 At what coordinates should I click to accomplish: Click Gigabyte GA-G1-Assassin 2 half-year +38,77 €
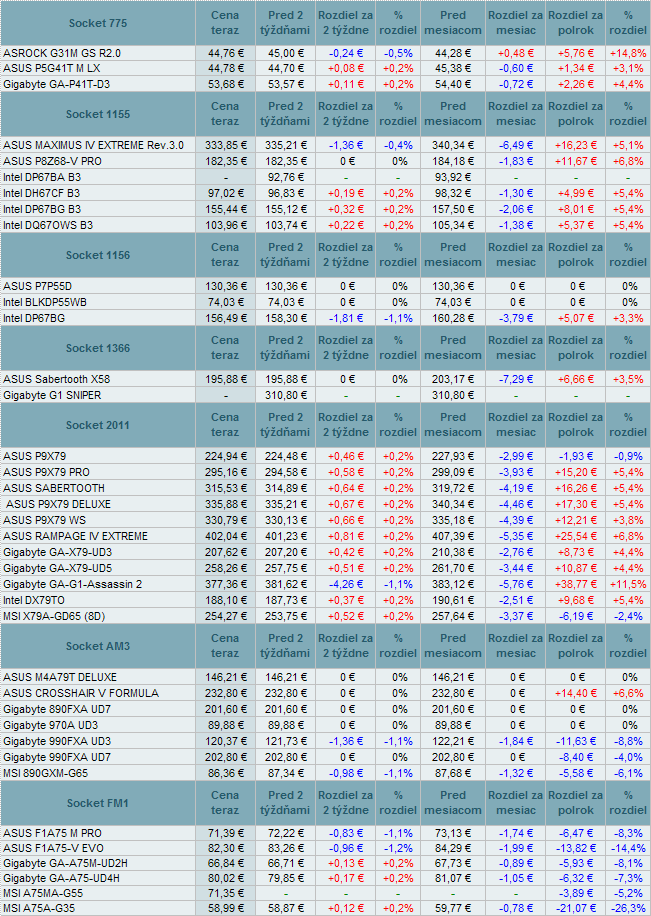click(576, 584)
